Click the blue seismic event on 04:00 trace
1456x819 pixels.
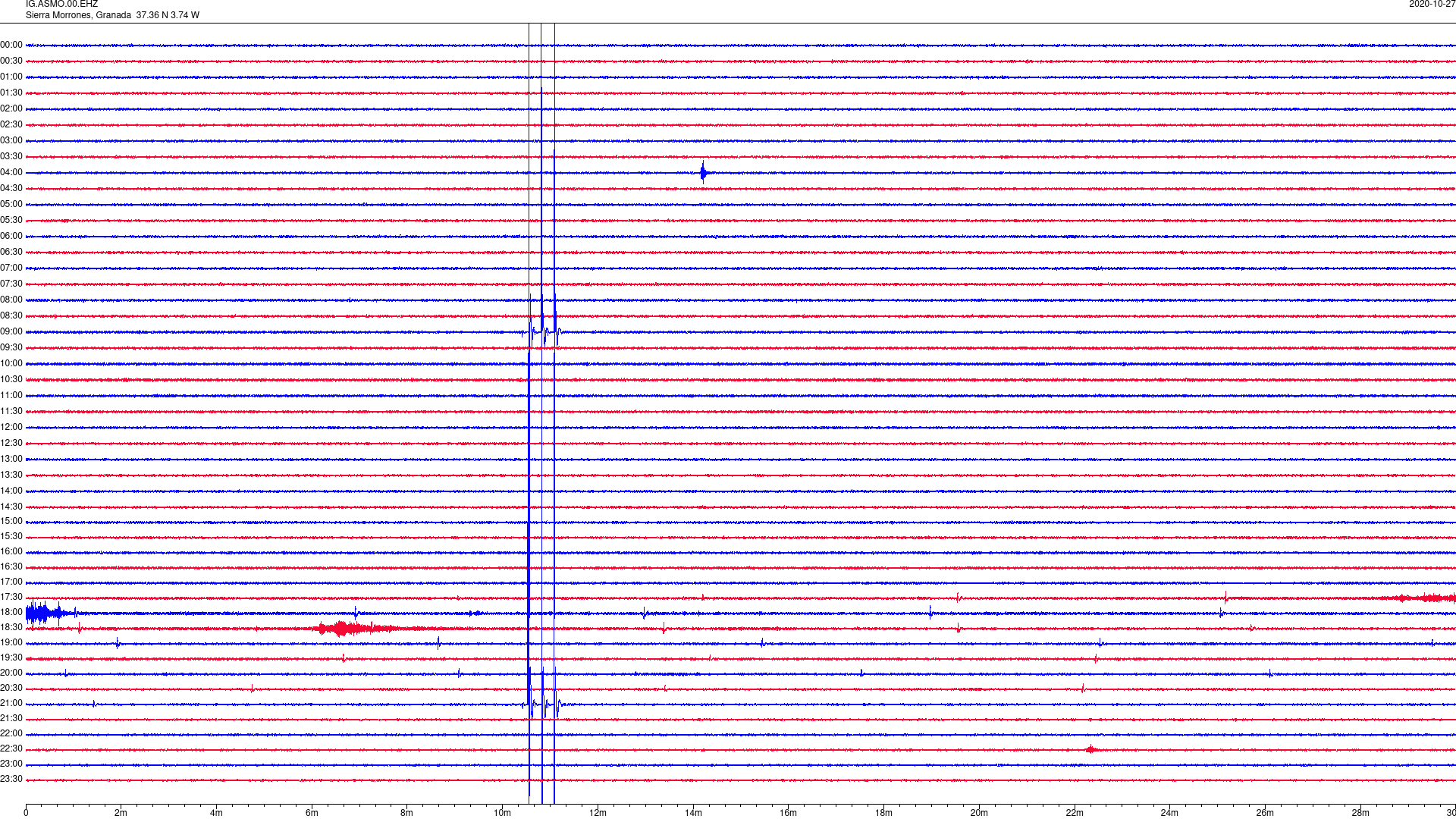coord(704,173)
